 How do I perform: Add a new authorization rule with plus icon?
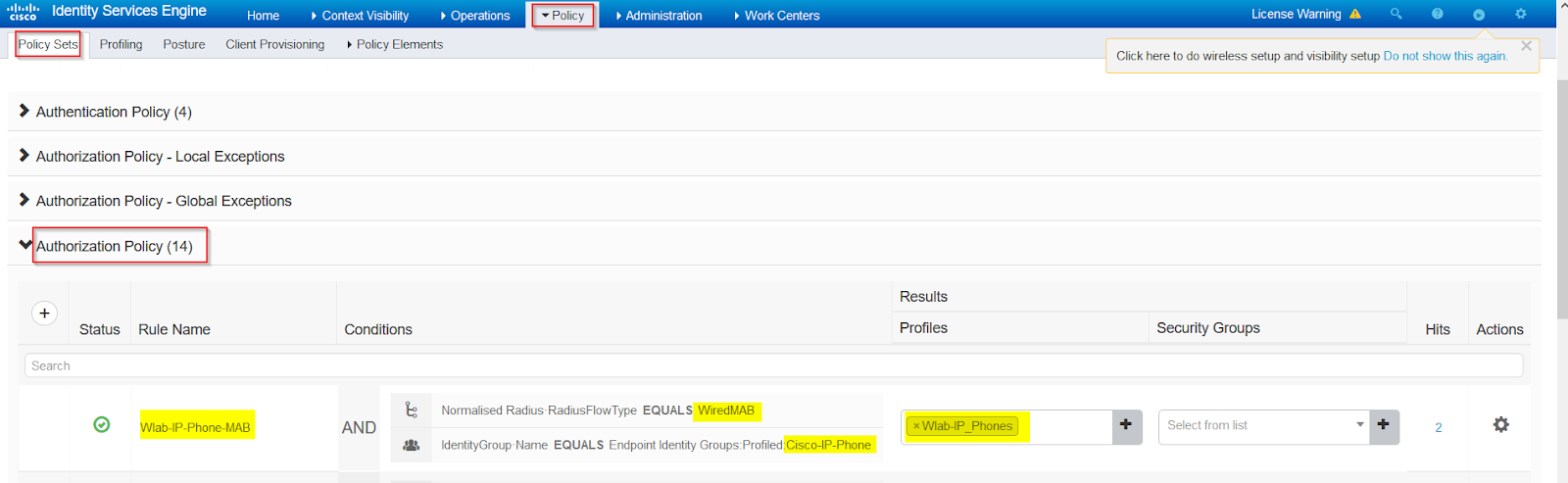click(x=44, y=313)
